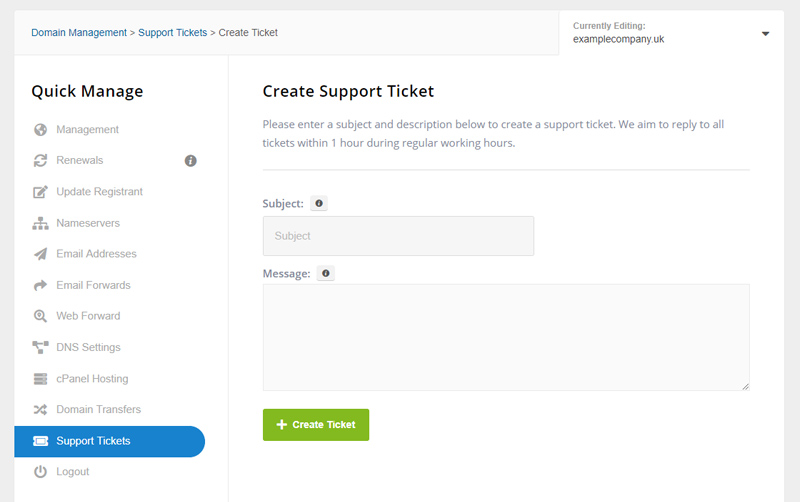This screenshot has height=502, width=800.
Task: Click the Web Forward magnifier icon
Action: point(41,316)
